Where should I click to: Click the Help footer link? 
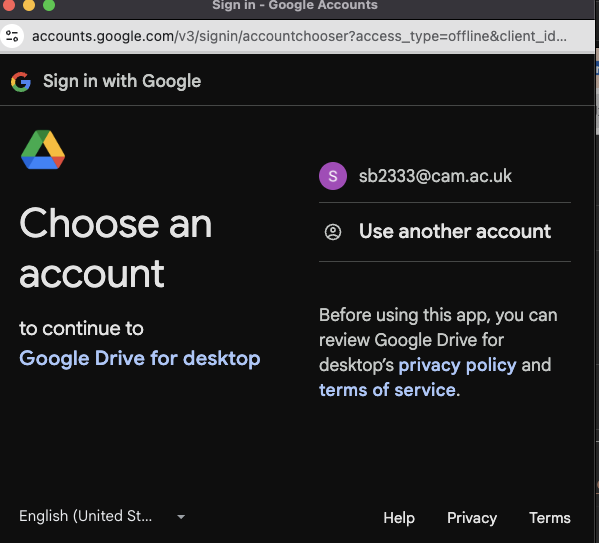click(x=399, y=518)
